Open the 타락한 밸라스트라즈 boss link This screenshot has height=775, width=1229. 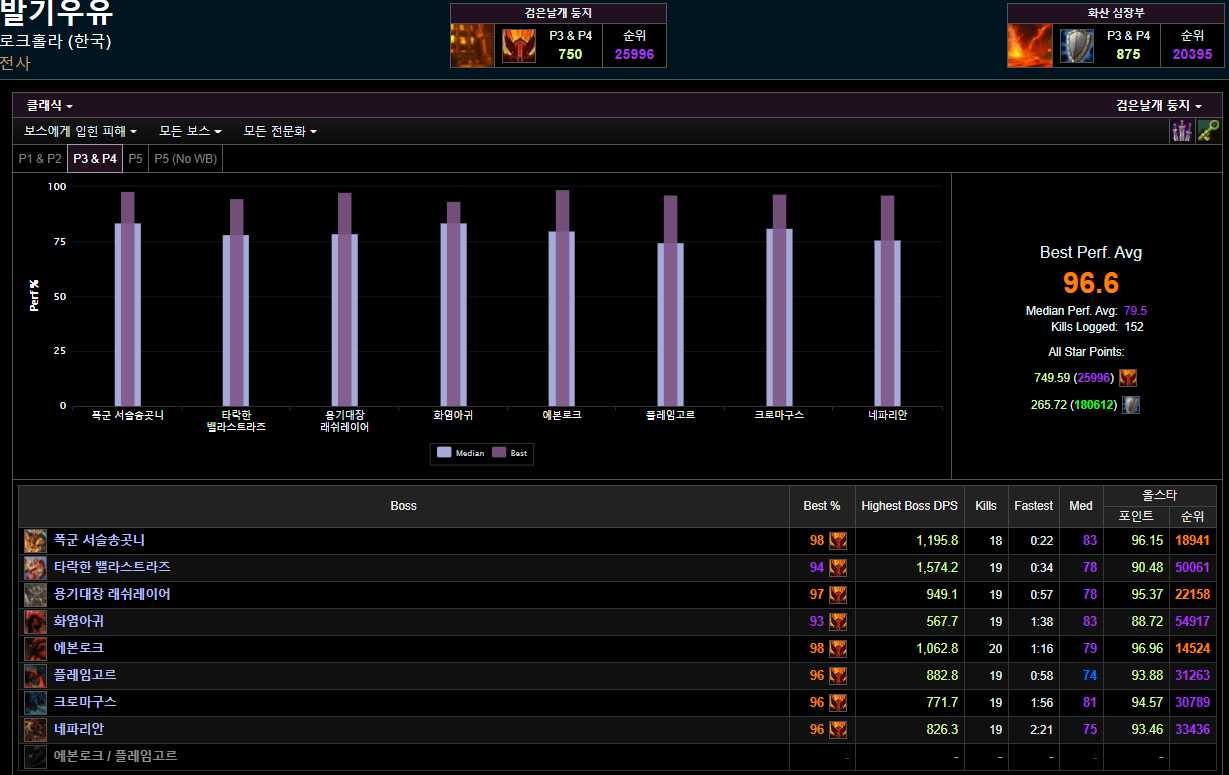click(x=112, y=567)
